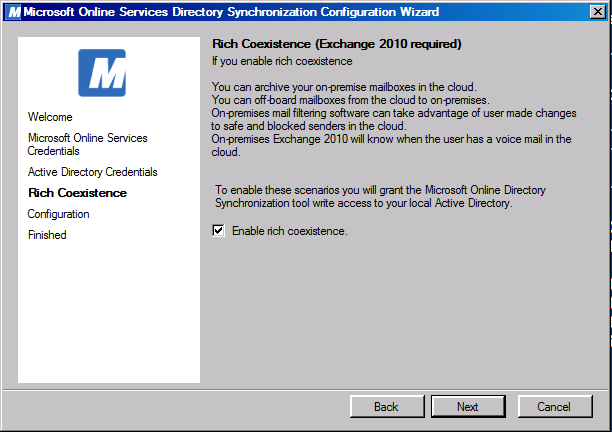The height and width of the screenshot is (432, 612).
Task: Select Microsoft Online Services Credentials step
Action: pos(87,144)
